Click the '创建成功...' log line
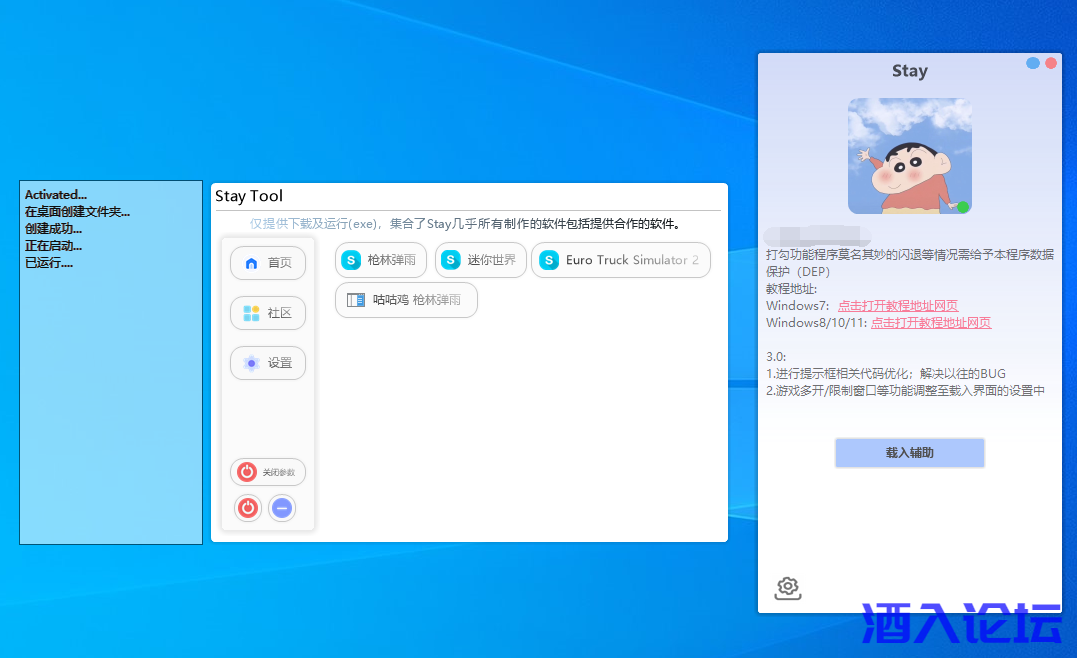 click(x=53, y=229)
